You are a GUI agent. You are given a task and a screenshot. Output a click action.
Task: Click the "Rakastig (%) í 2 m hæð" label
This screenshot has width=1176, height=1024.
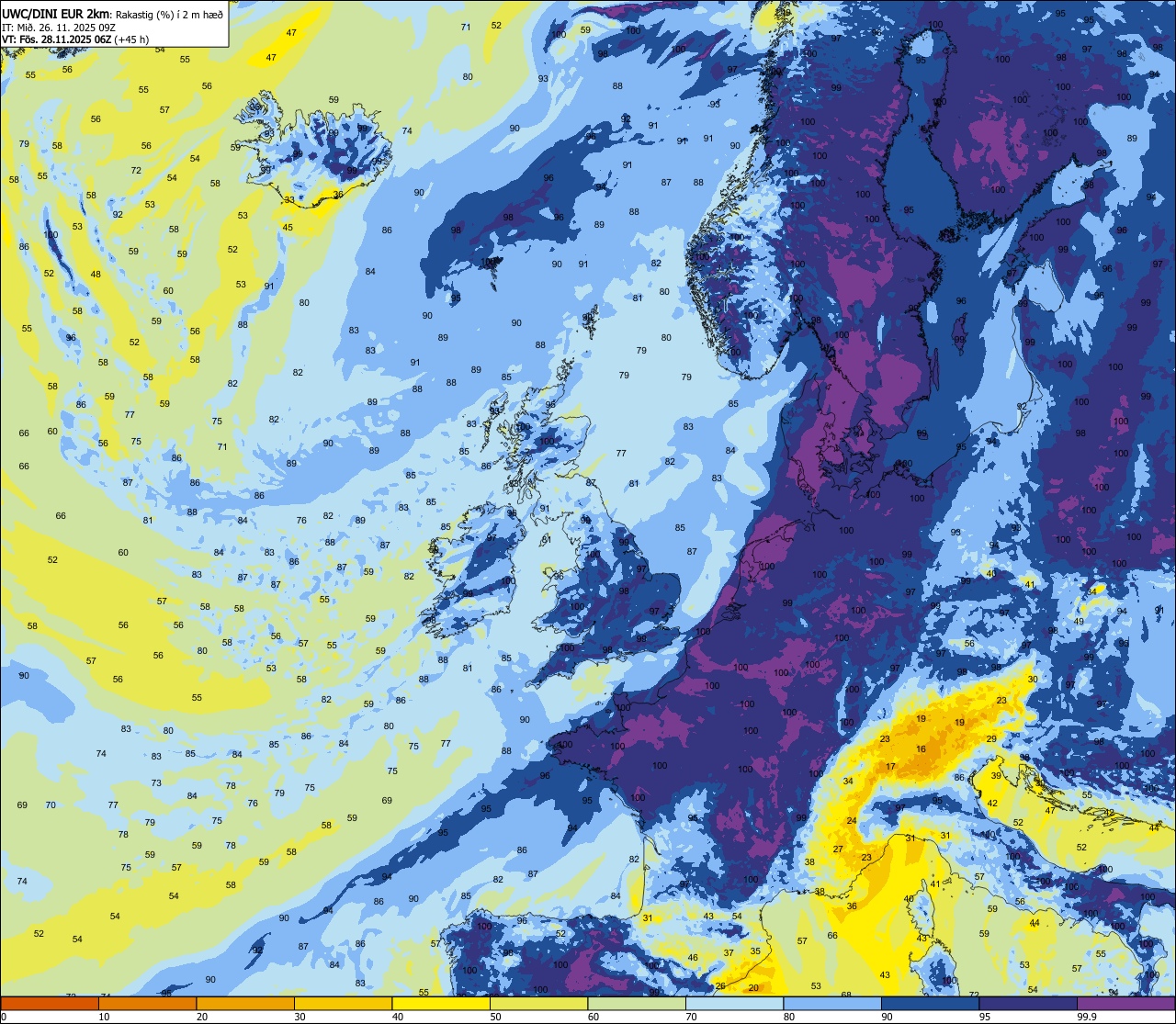tap(170, 15)
